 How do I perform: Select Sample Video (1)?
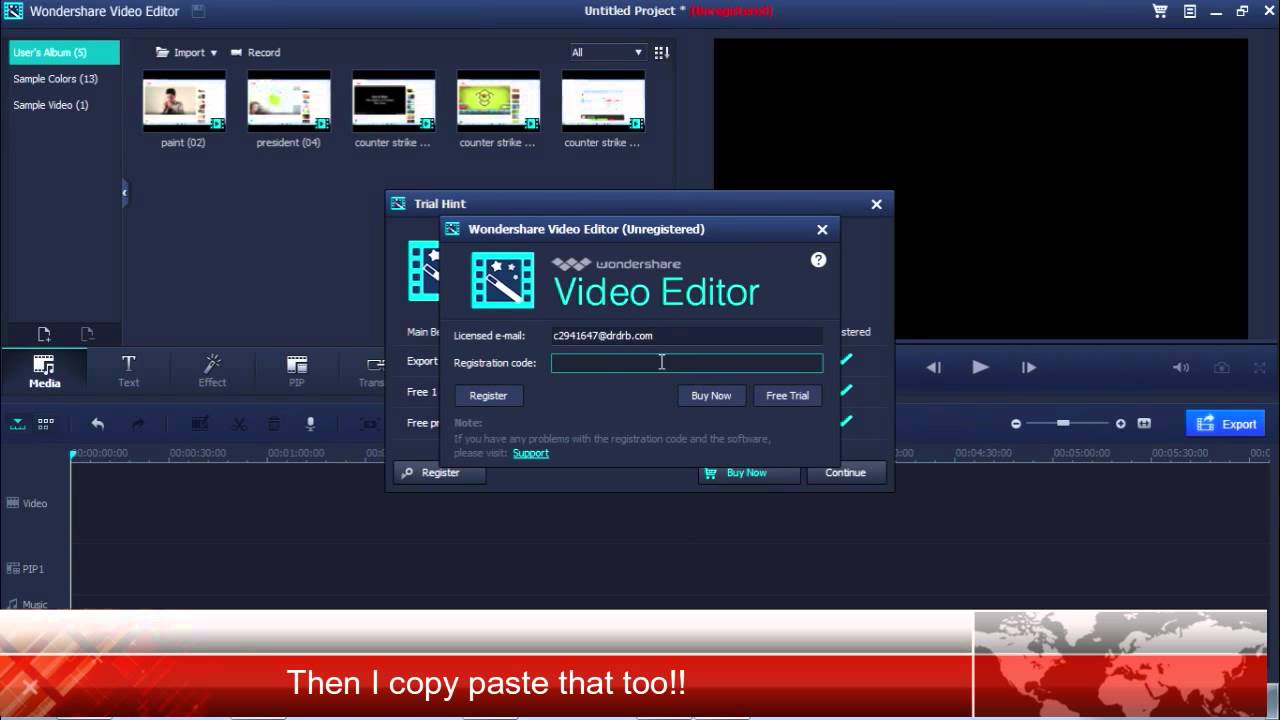point(50,104)
